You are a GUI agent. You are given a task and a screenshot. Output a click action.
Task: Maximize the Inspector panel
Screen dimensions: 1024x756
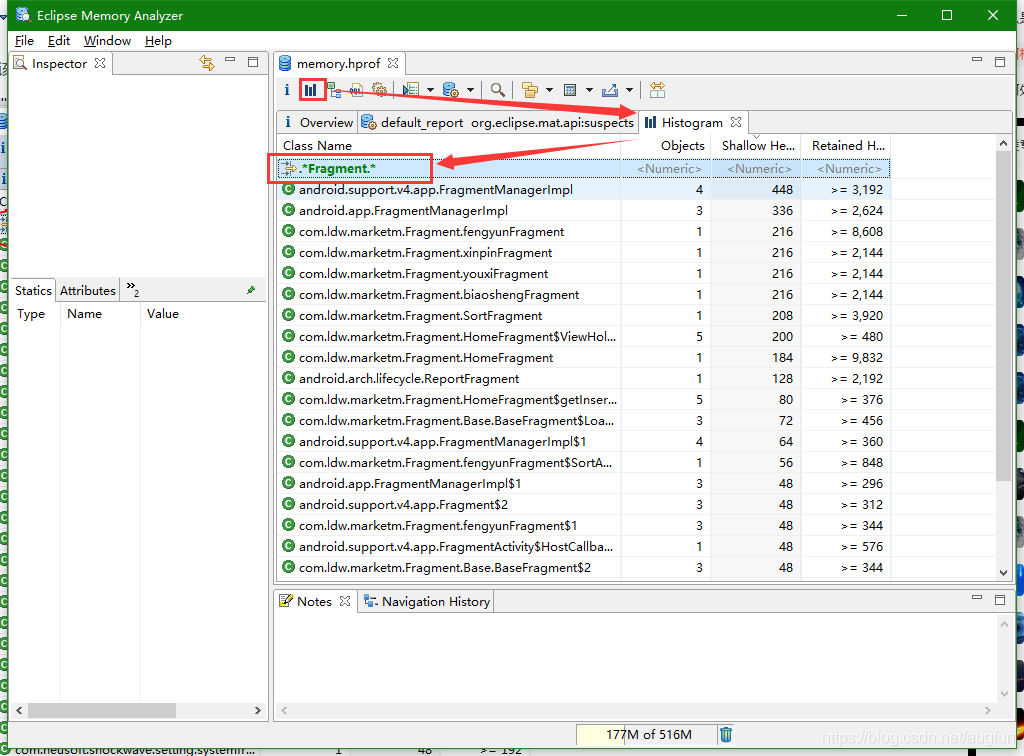(x=253, y=62)
